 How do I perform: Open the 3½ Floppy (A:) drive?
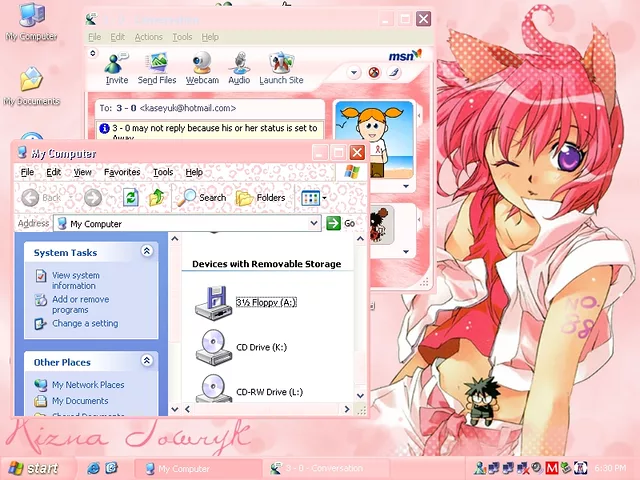[x=213, y=300]
